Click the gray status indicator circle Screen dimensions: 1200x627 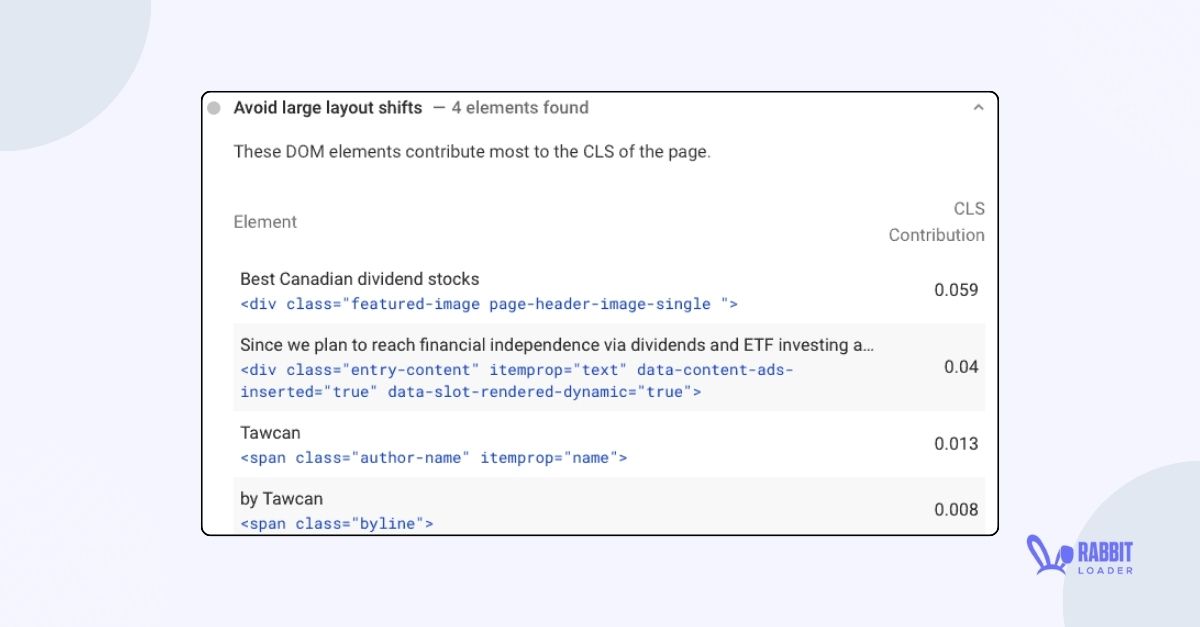pos(213,107)
